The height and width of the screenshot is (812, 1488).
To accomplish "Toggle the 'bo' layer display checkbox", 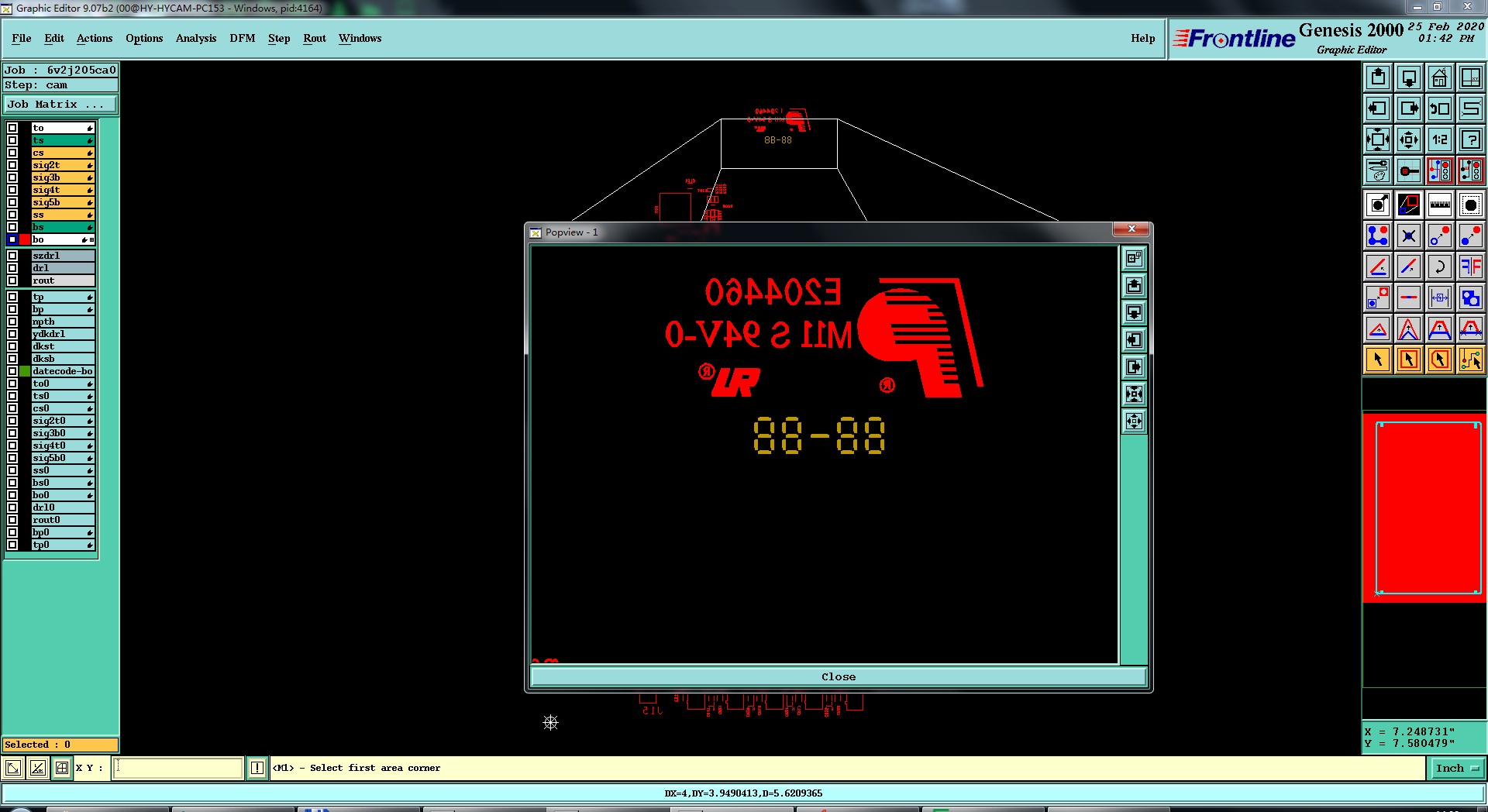I will 12,239.
